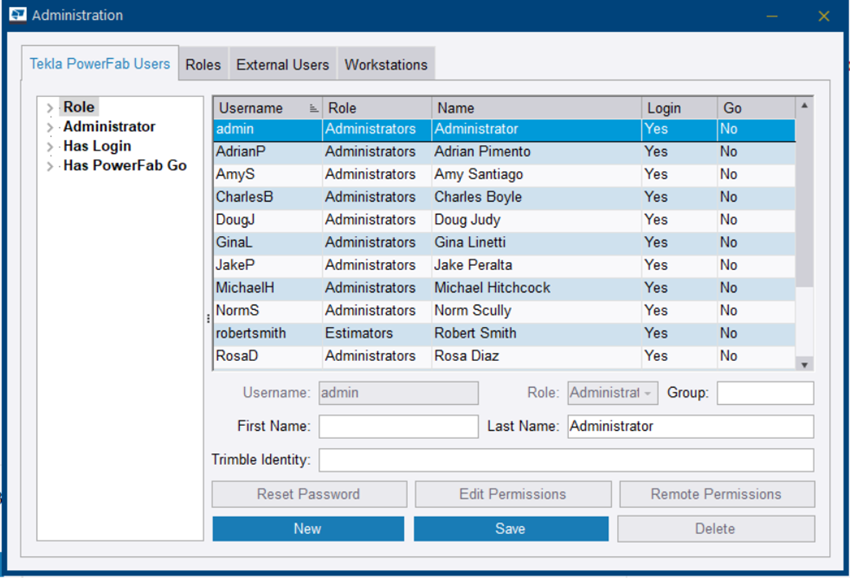The image size is (850, 578).
Task: Click the Administration window app icon
Action: pos(17,15)
